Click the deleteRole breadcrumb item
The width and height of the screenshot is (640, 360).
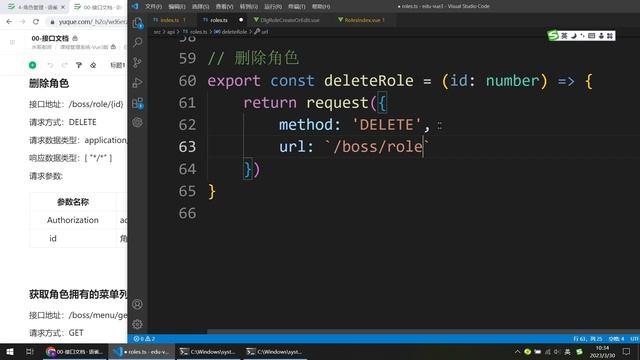click(234, 31)
